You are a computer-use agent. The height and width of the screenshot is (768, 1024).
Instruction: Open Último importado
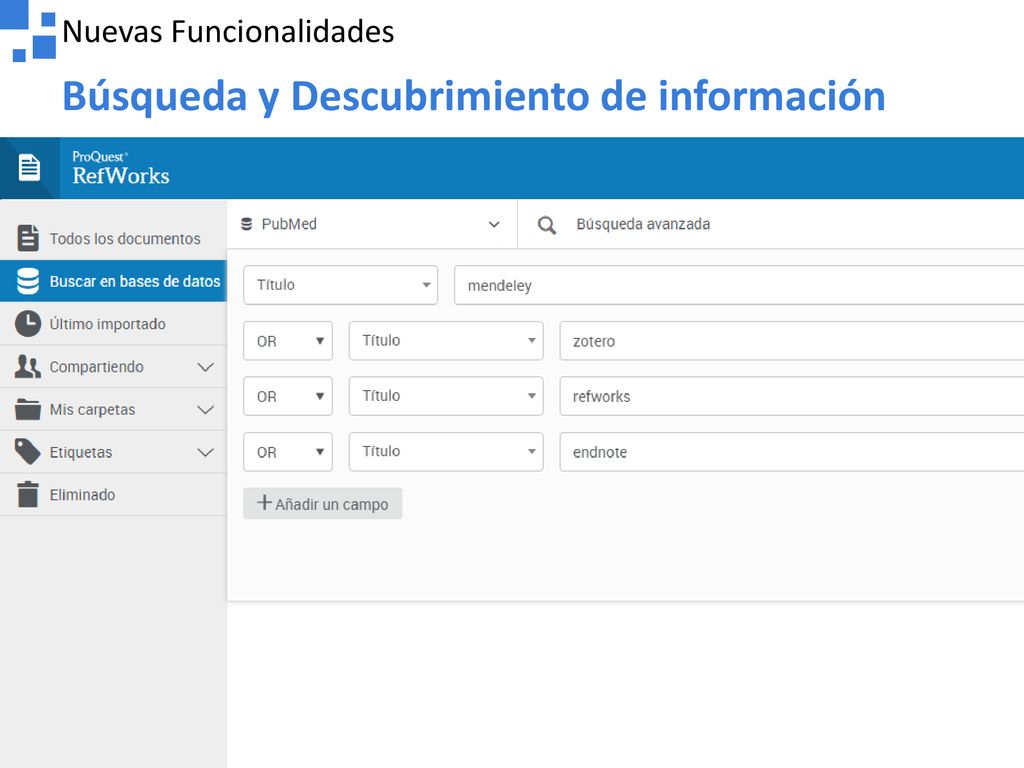click(x=114, y=324)
